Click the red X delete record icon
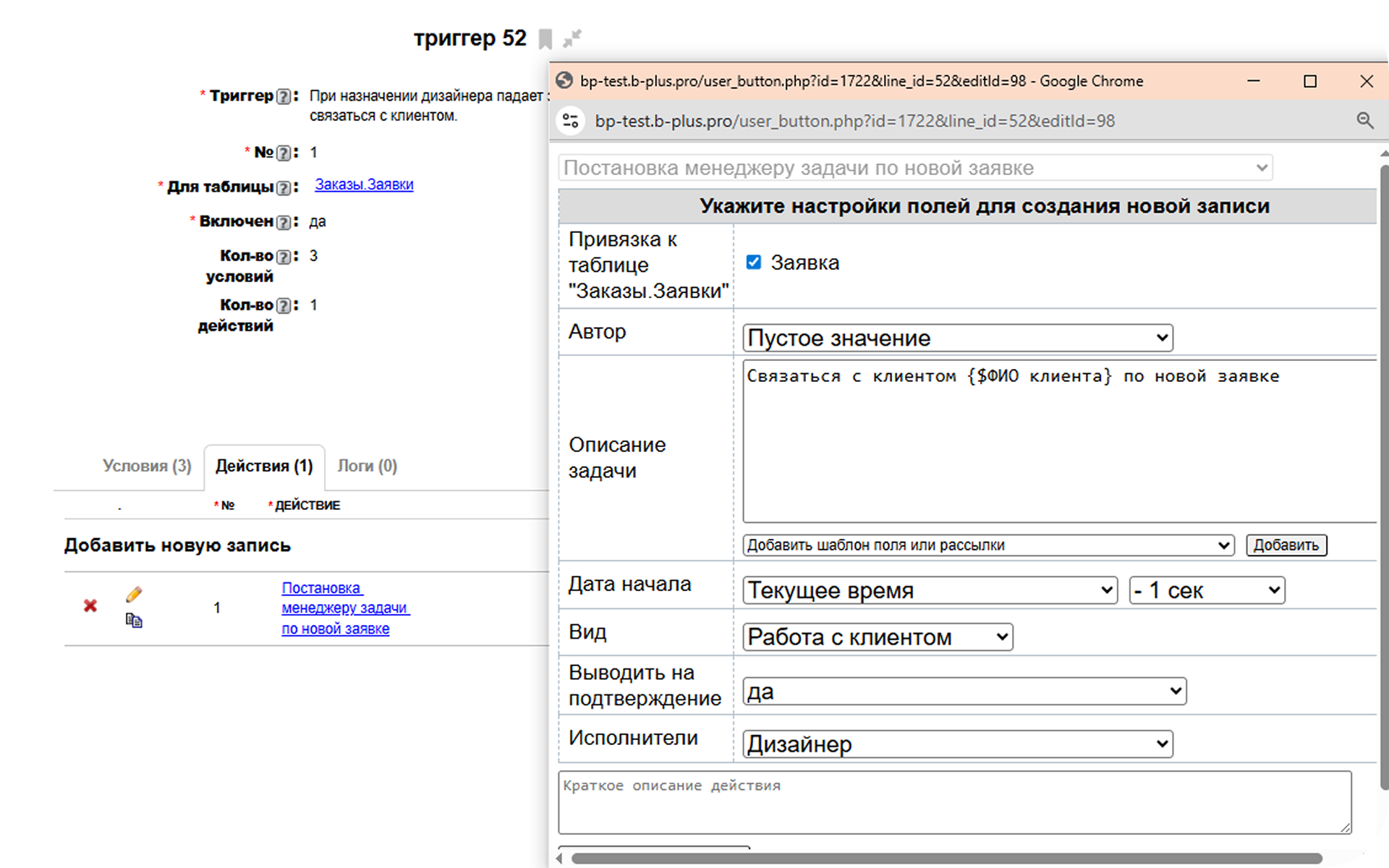Viewport: 1389px width, 868px height. (x=90, y=605)
